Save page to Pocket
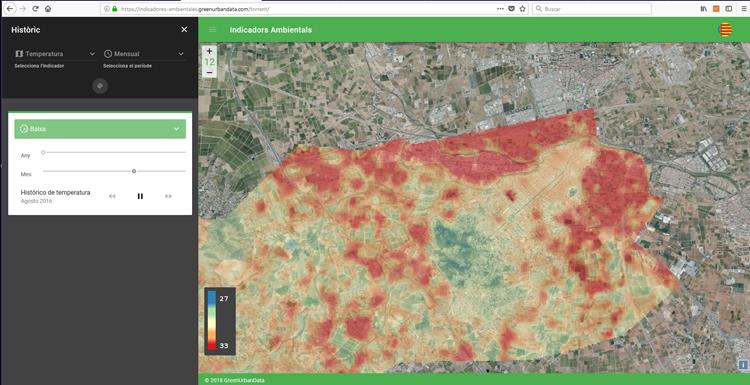 (511, 9)
